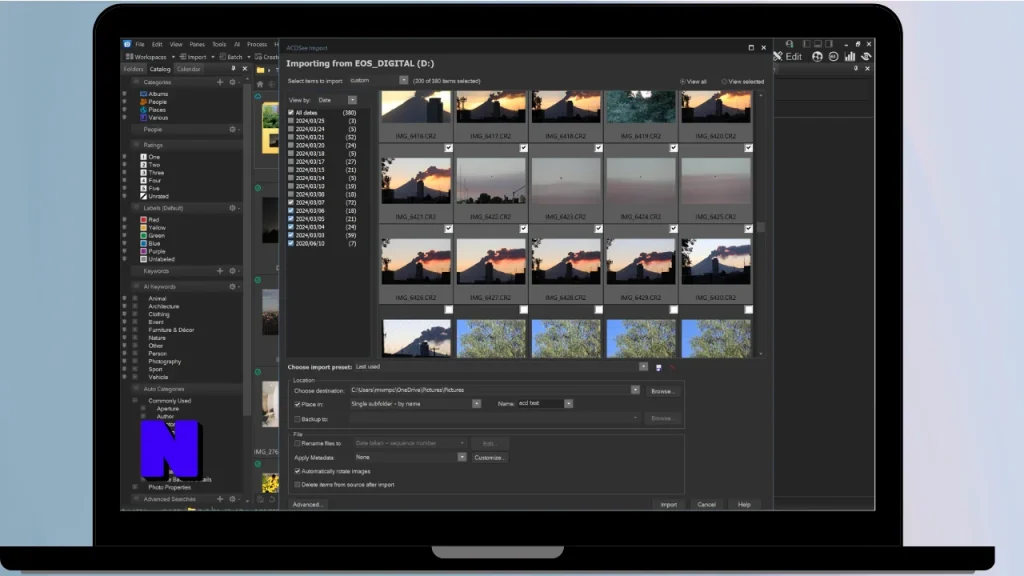Screen dimensions: 1024x576
Task: Open the File menu
Action: (x=140, y=44)
